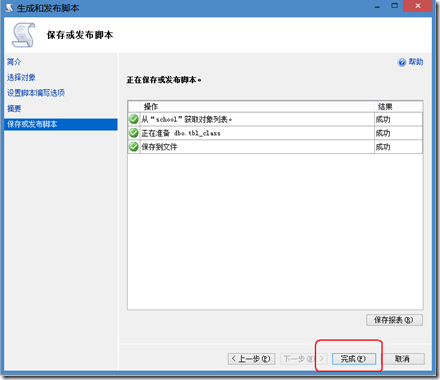Click the 完成 finish button
440x380 pixels.
[x=354, y=359]
